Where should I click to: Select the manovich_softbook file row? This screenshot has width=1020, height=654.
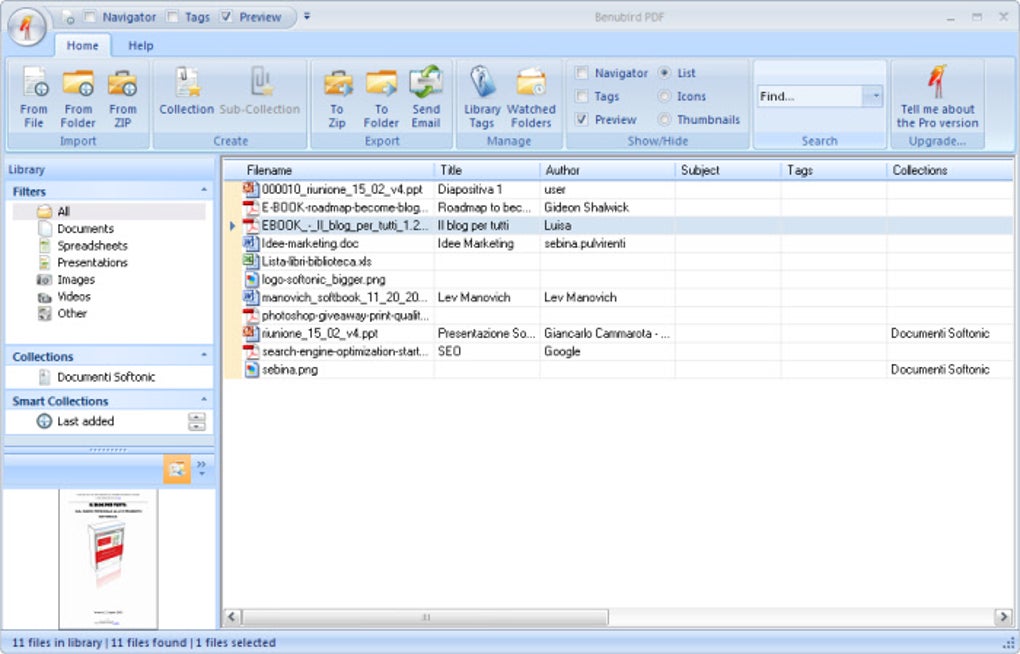coord(618,297)
